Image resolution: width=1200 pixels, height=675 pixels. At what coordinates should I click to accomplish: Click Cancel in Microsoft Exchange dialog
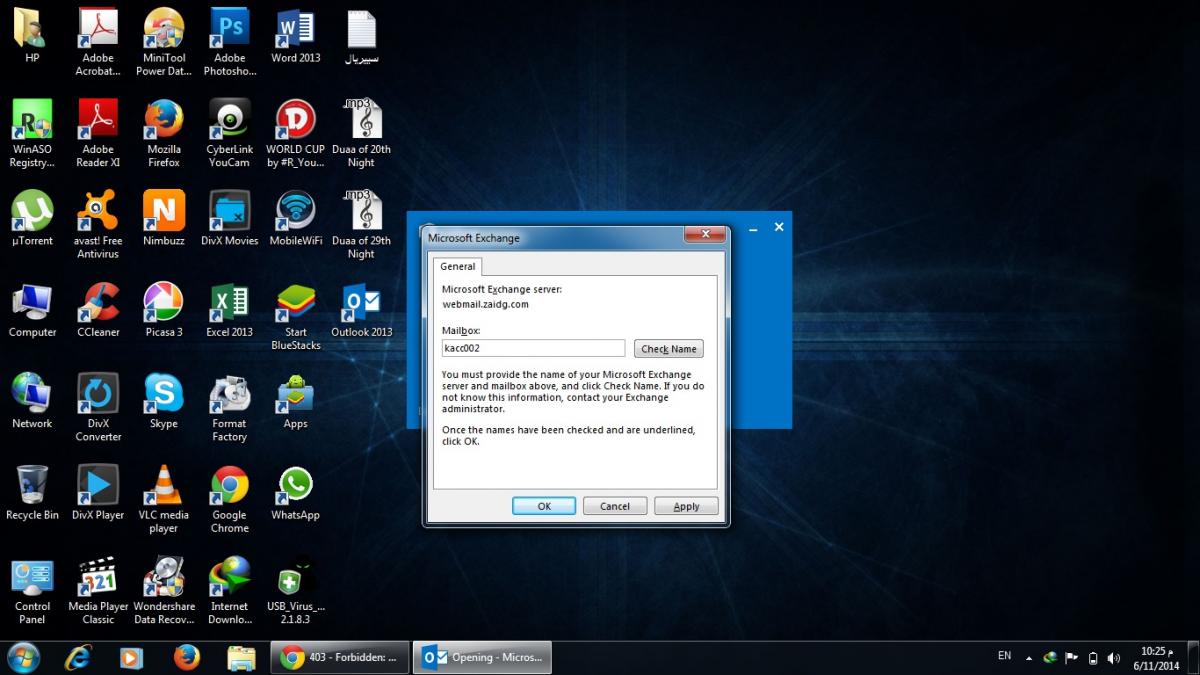click(615, 506)
